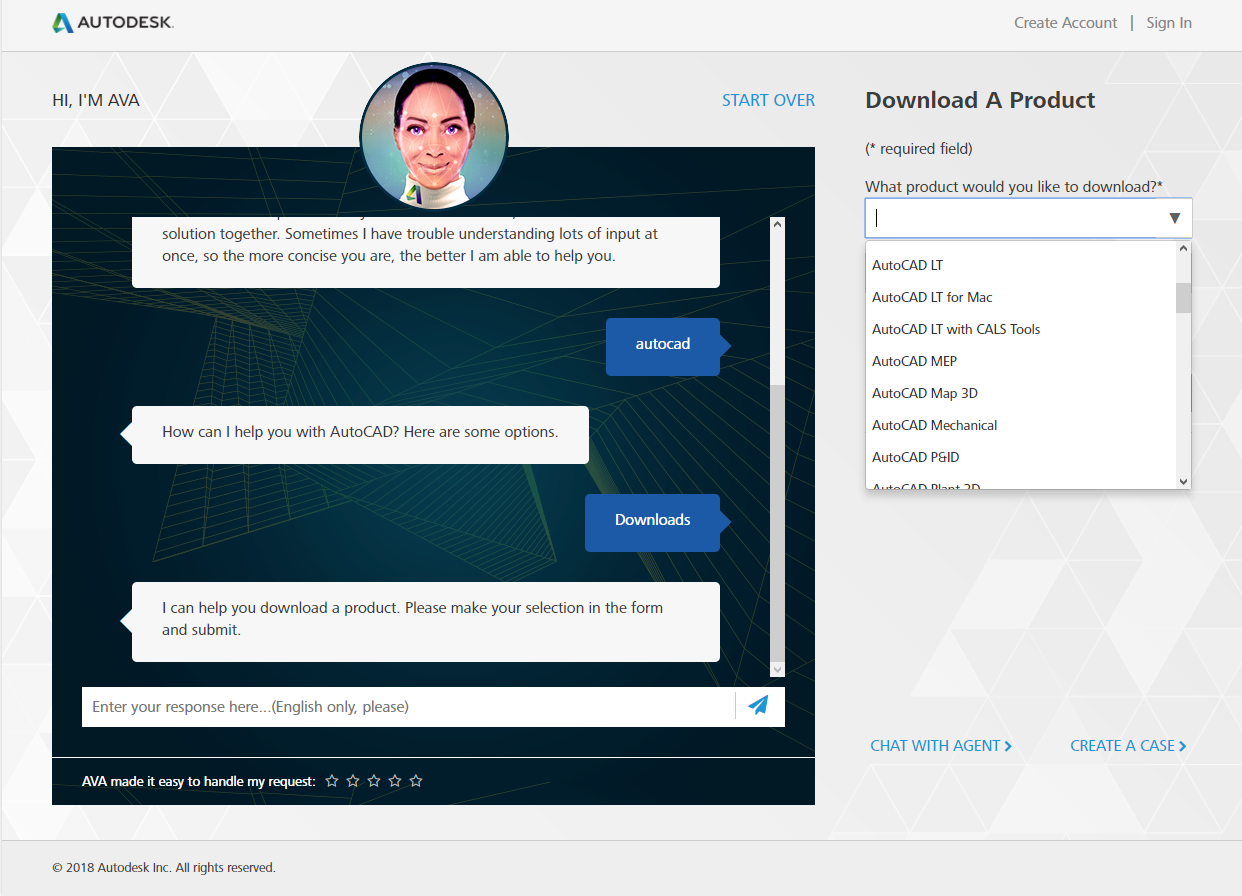Click the Autodesk logo in header
Image resolution: width=1242 pixels, height=896 pixels.
[113, 22]
